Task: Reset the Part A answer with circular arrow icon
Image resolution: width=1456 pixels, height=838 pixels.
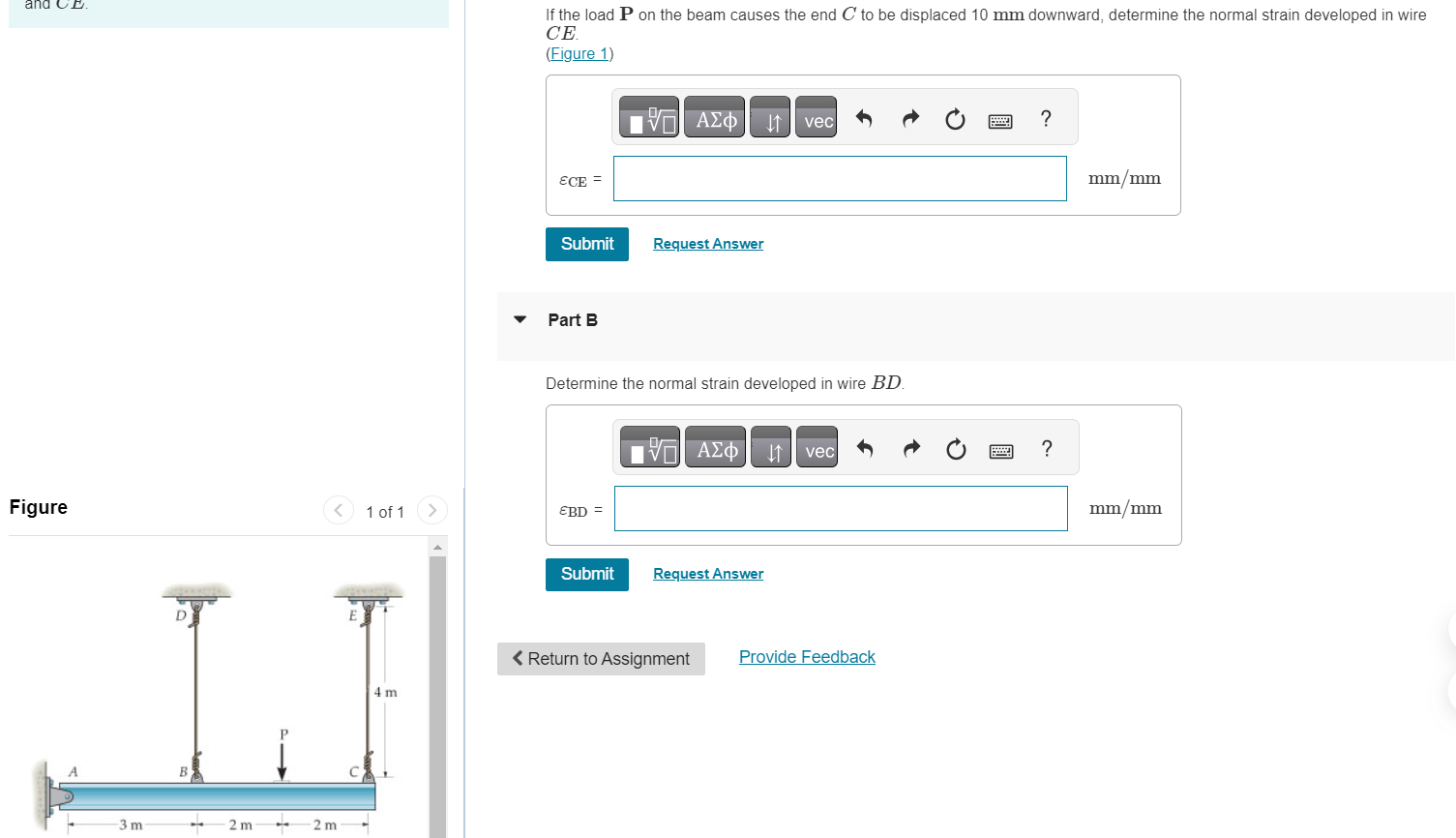Action: (955, 118)
